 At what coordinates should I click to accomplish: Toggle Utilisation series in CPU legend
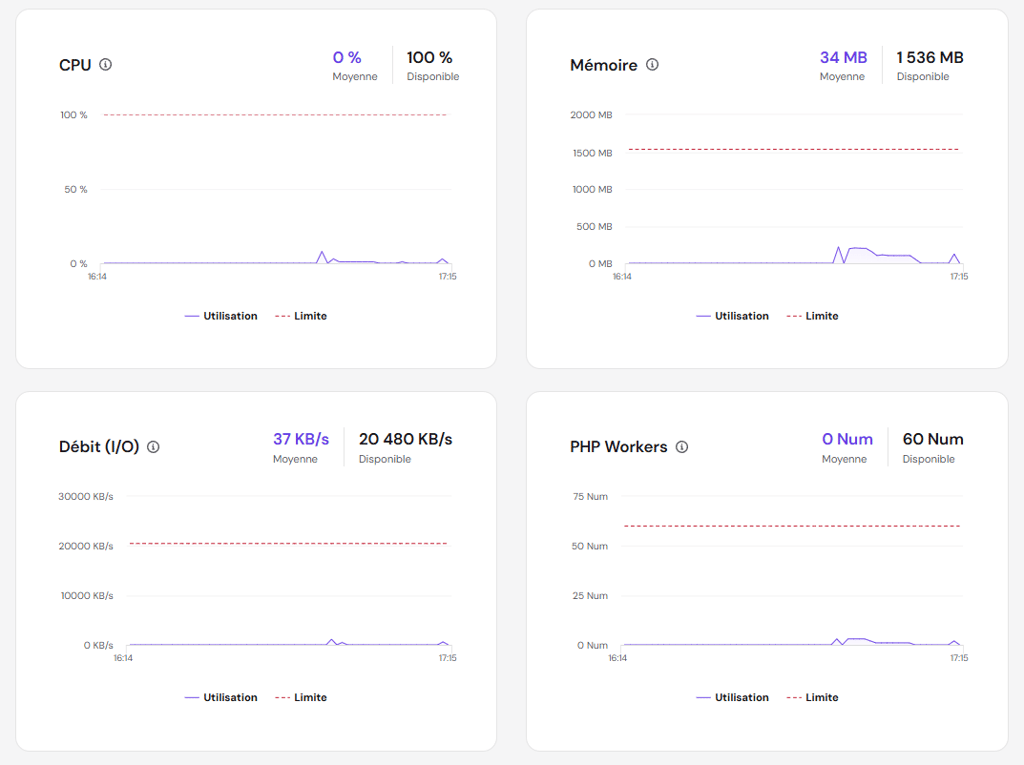(221, 316)
